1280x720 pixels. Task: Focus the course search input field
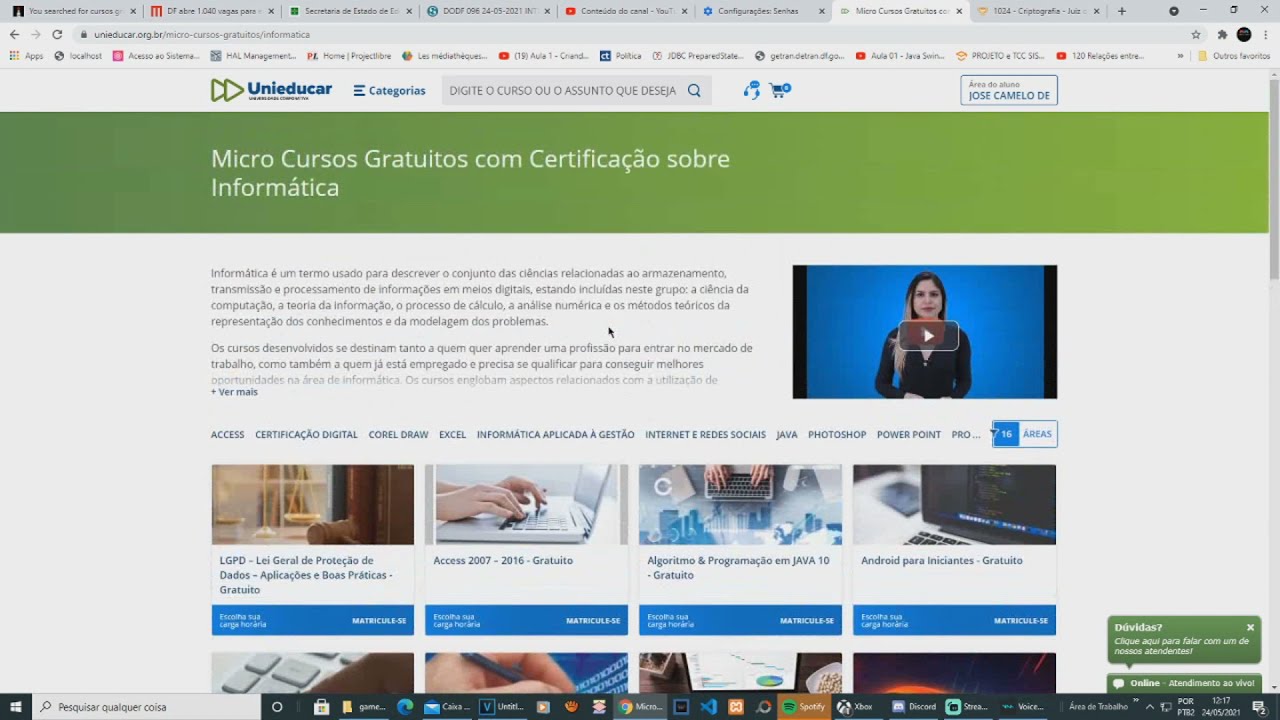tap(563, 90)
